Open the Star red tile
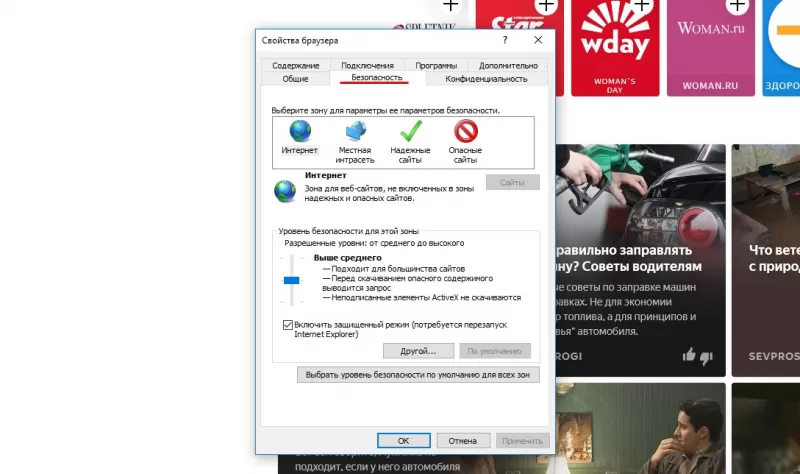 click(x=519, y=48)
